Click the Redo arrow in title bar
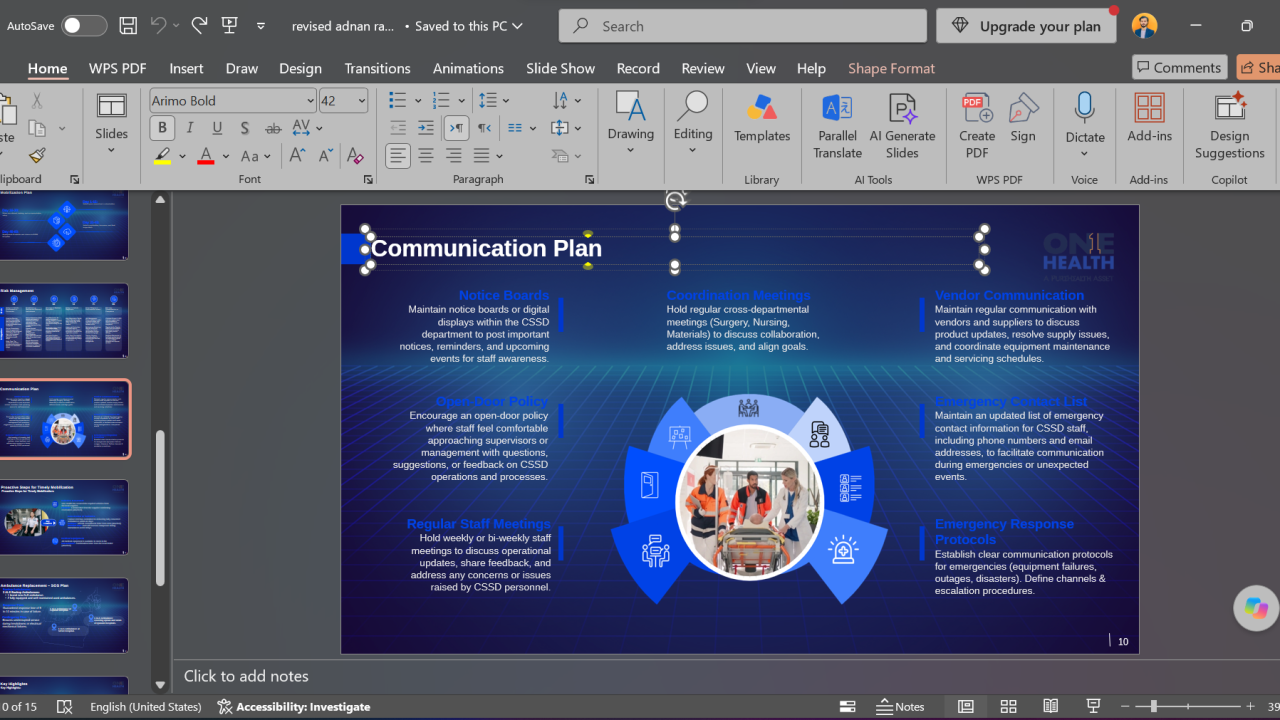The width and height of the screenshot is (1280, 720). pyautogui.click(x=199, y=26)
